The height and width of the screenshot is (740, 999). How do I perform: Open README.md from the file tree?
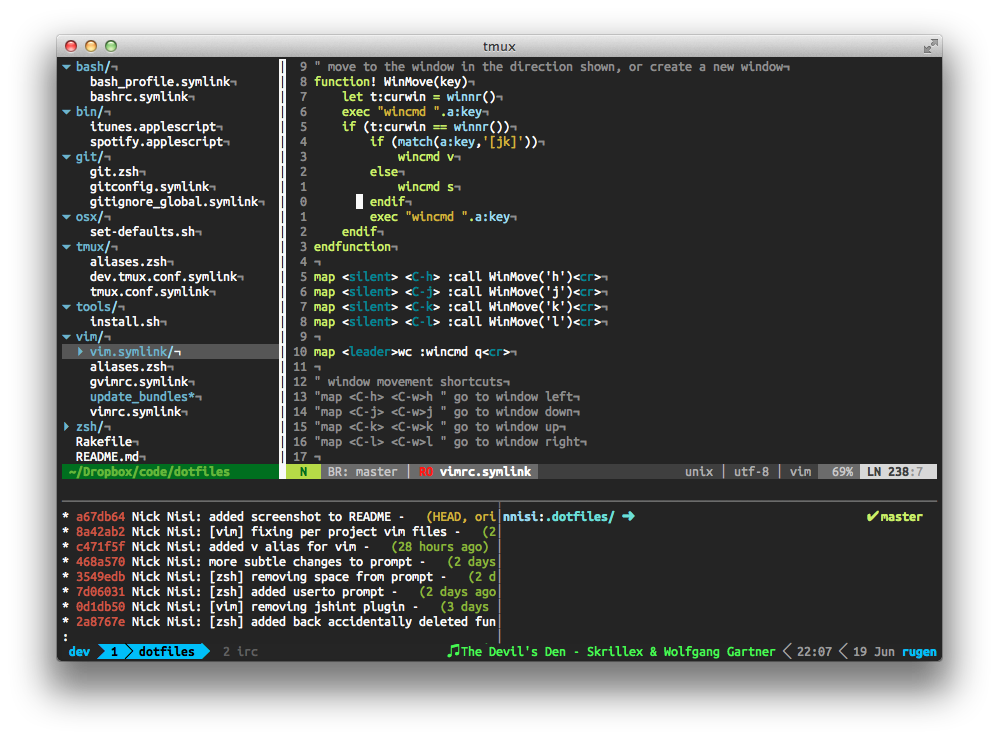click(107, 457)
